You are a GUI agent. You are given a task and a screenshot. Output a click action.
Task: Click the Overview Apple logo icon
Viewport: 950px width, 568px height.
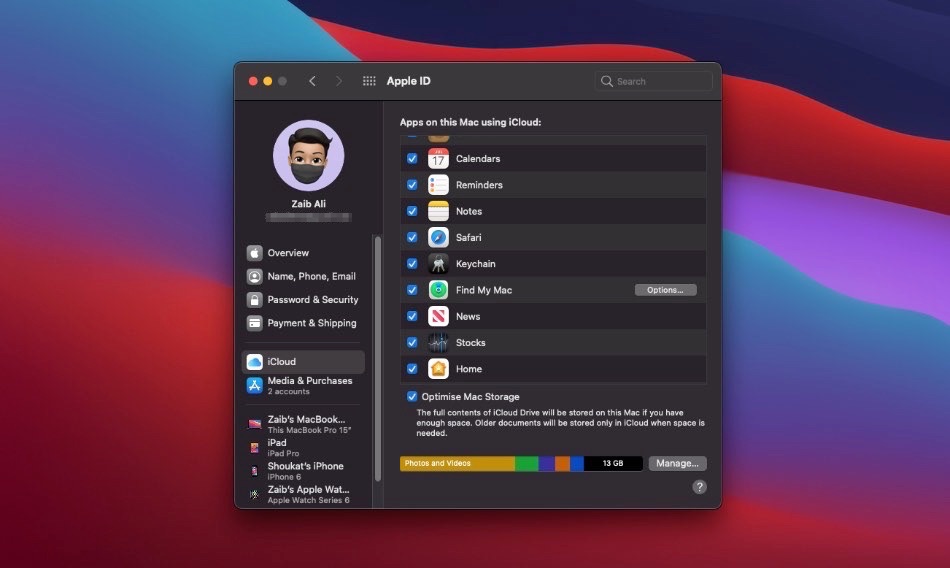click(254, 253)
